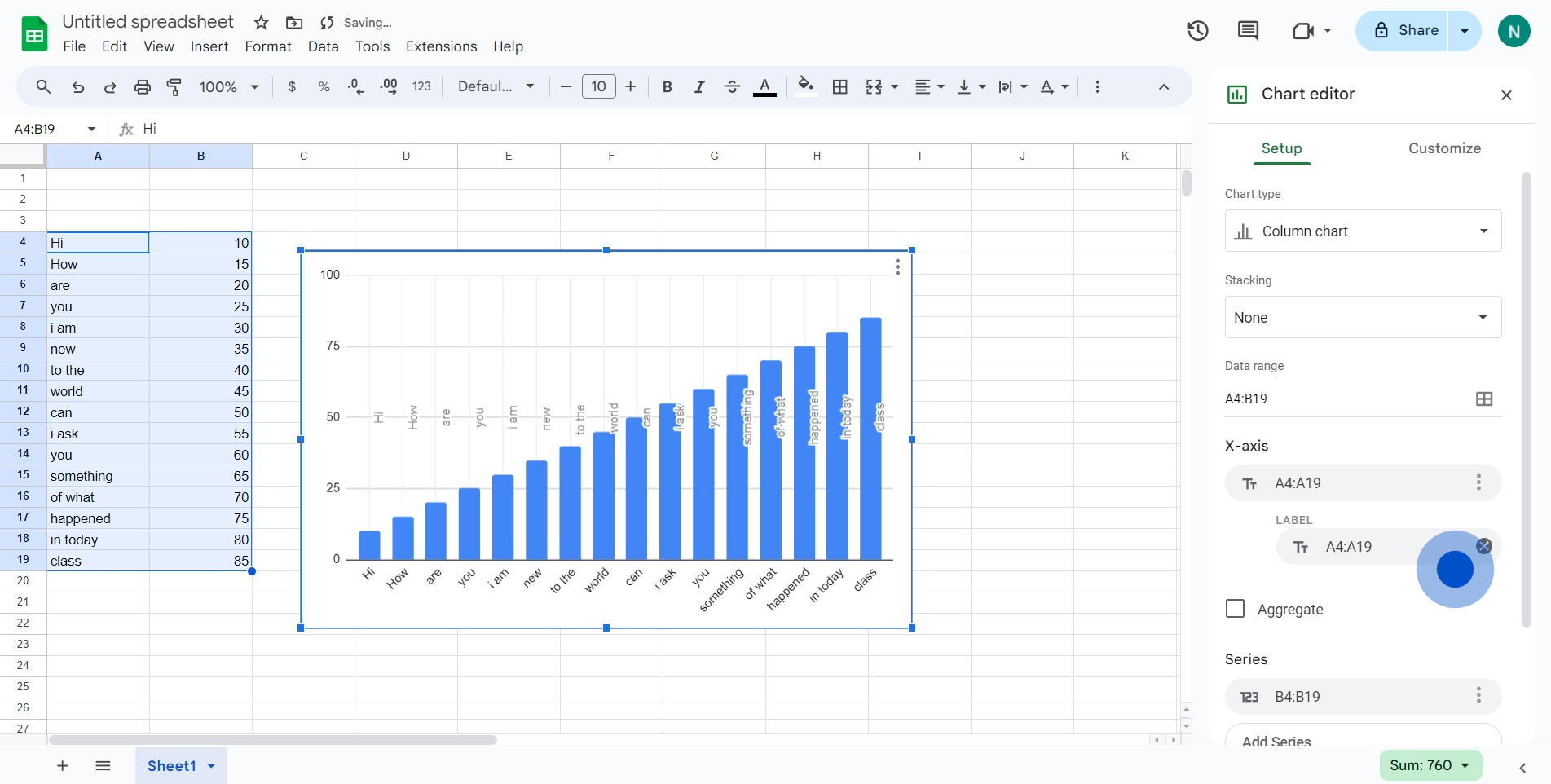Click the paint format roller icon
The image size is (1551, 784).
pos(174,86)
